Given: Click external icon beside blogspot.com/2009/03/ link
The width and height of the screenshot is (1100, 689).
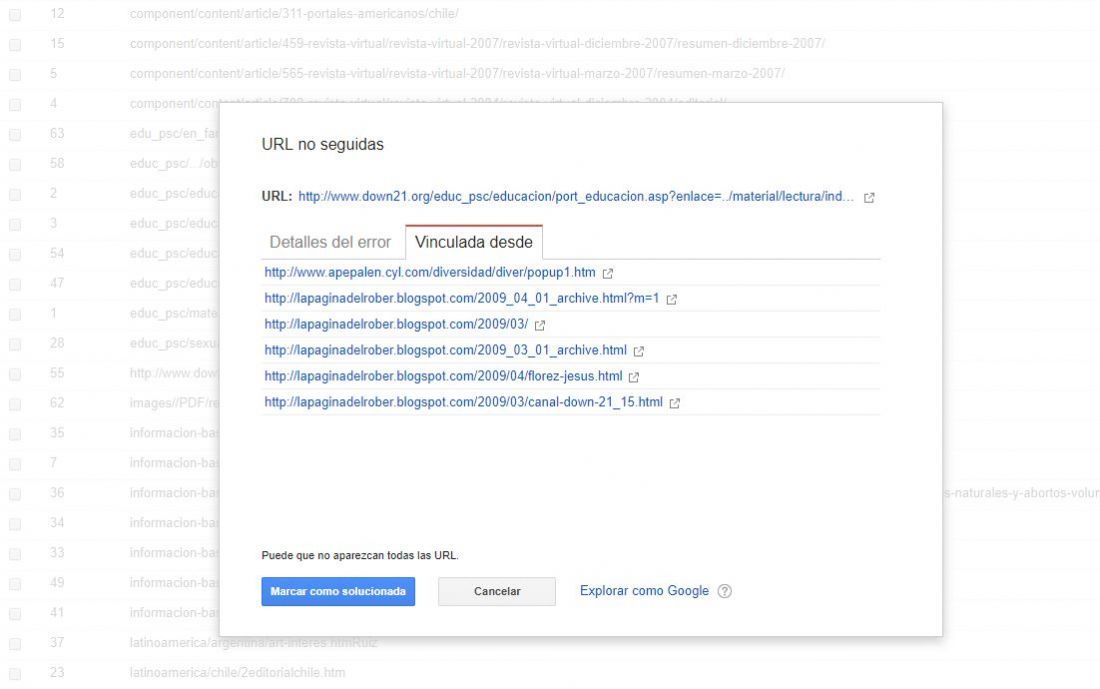Looking at the screenshot, I should pos(539,325).
